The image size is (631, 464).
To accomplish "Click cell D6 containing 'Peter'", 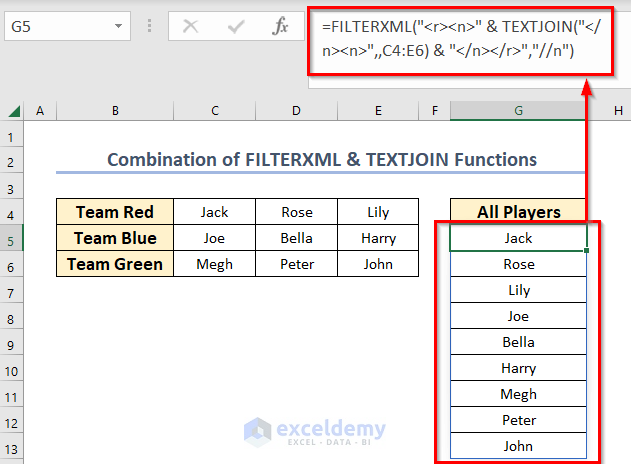I will pyautogui.click(x=297, y=264).
